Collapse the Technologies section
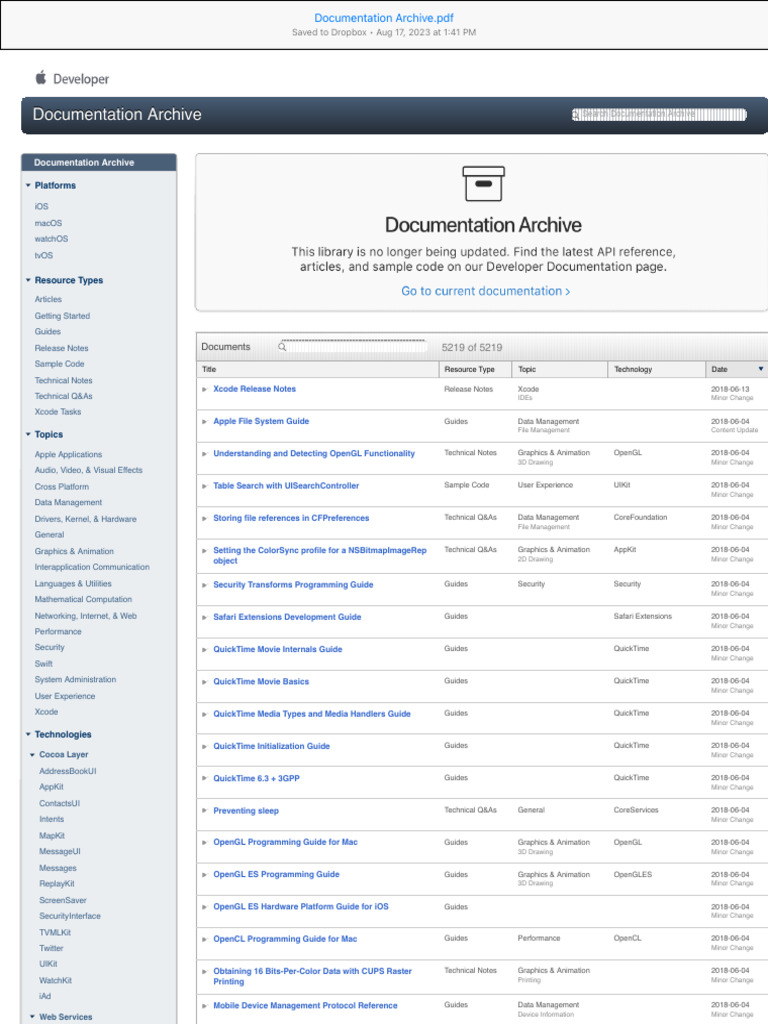 tap(28, 734)
